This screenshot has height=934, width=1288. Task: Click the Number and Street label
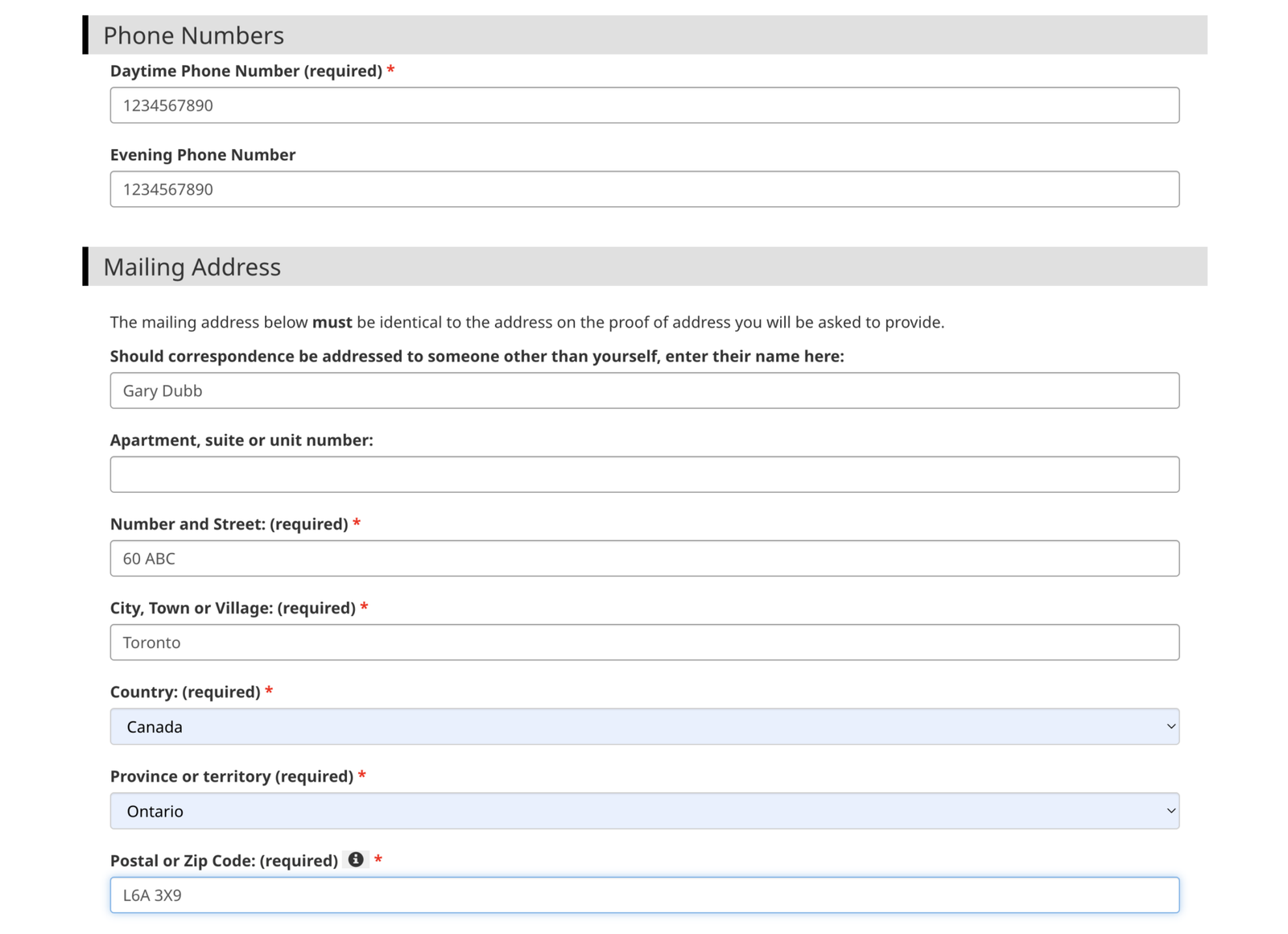point(229,524)
